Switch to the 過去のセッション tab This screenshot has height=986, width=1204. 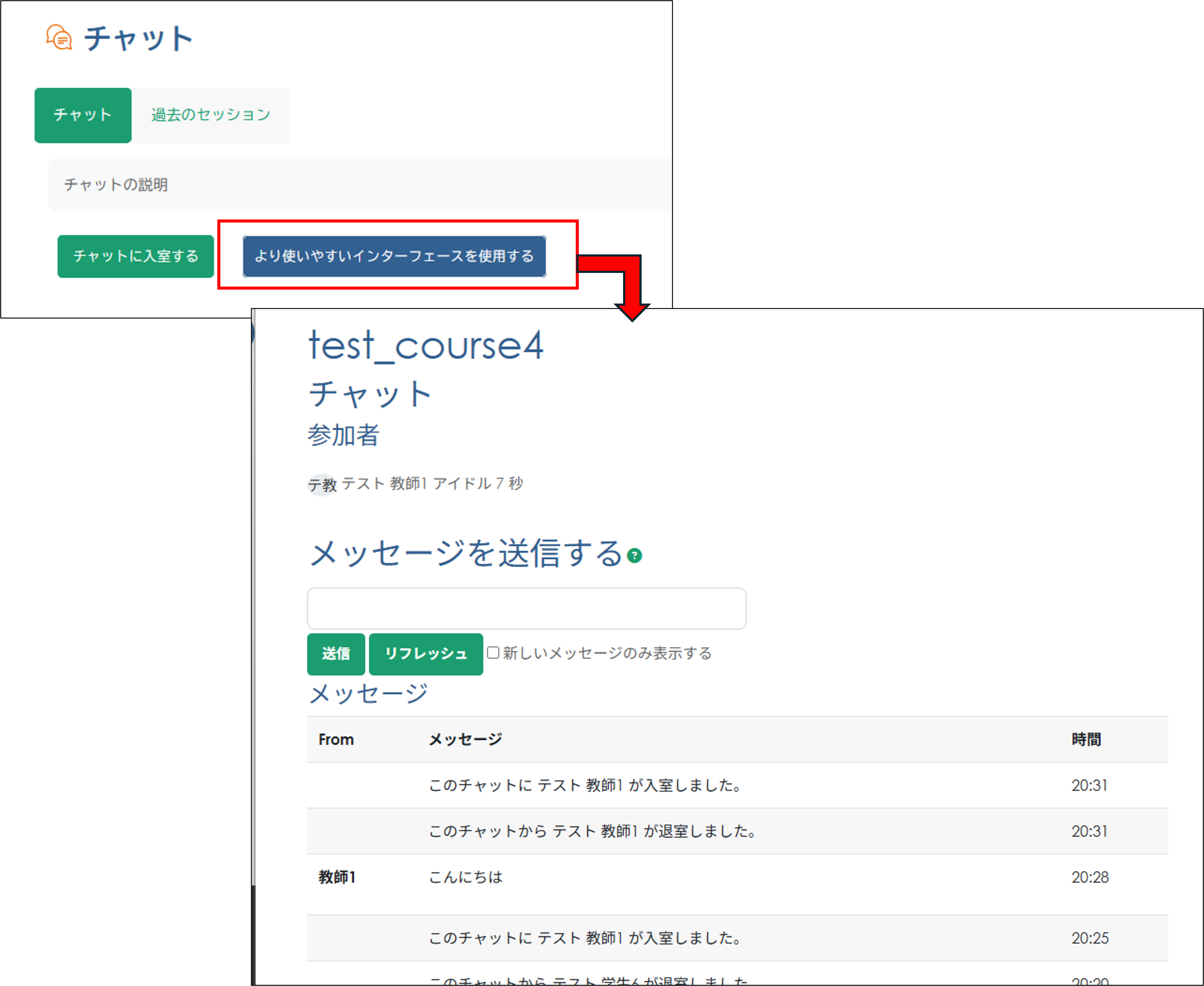[x=211, y=115]
